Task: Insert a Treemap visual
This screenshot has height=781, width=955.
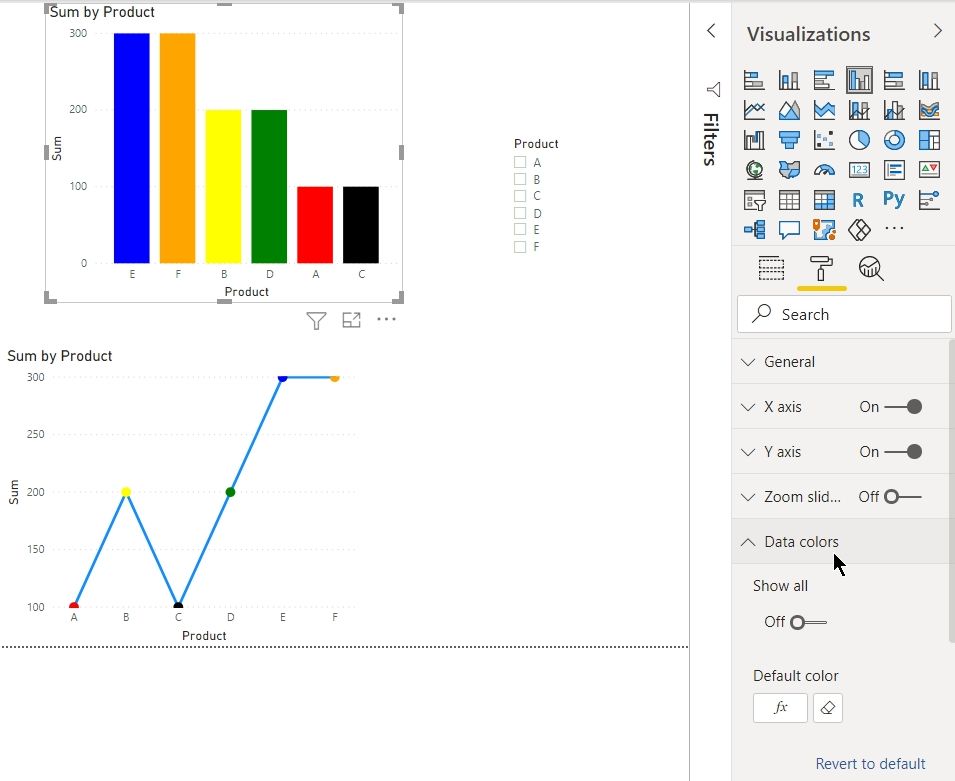Action: tap(929, 140)
